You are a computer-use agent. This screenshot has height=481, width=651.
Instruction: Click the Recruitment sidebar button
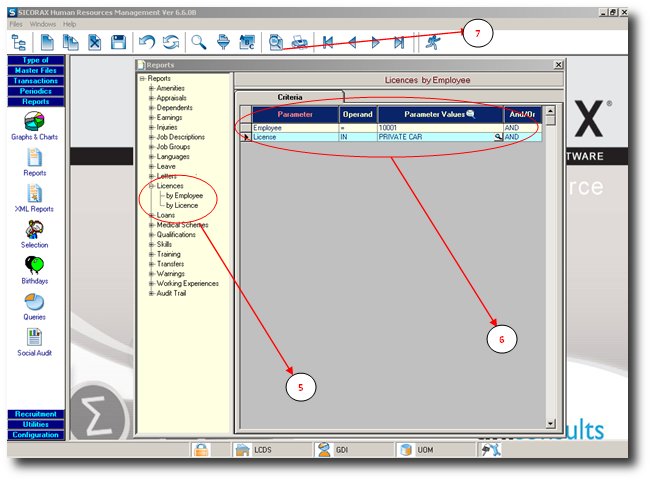tap(35, 414)
